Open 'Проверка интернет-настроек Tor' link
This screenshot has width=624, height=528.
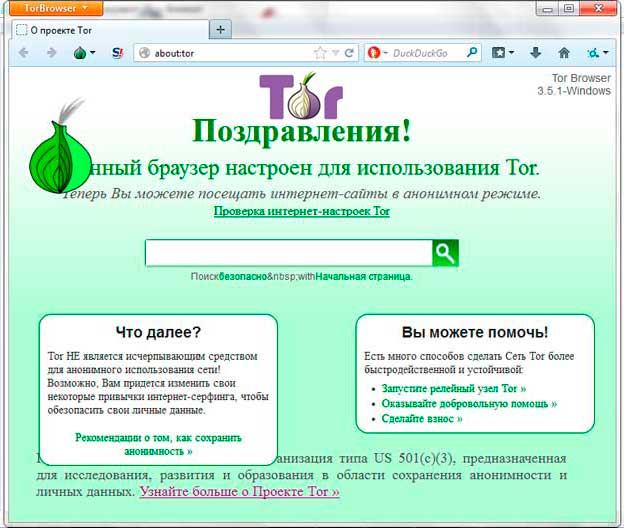coord(302,211)
